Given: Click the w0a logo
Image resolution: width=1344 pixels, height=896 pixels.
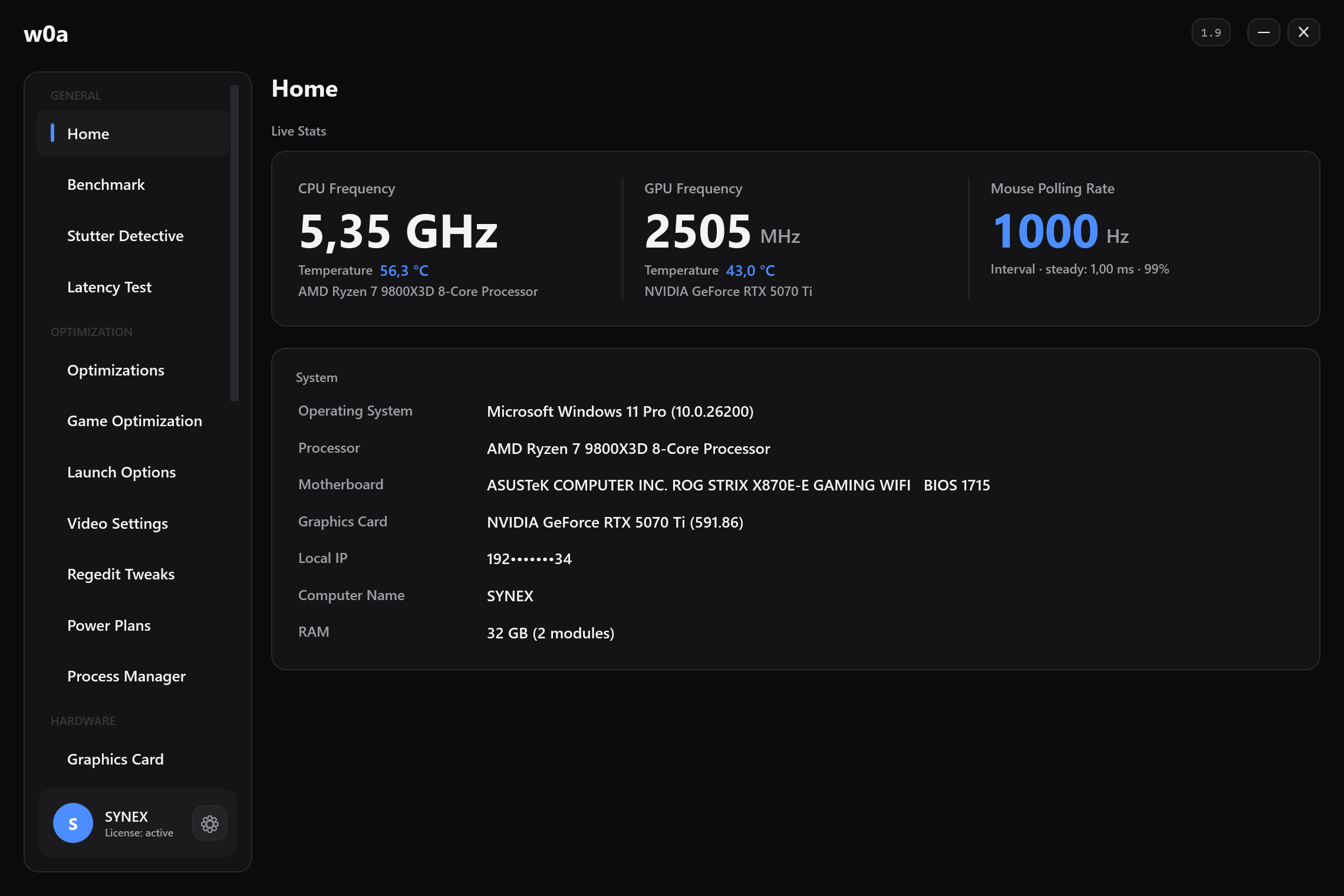Looking at the screenshot, I should [46, 34].
